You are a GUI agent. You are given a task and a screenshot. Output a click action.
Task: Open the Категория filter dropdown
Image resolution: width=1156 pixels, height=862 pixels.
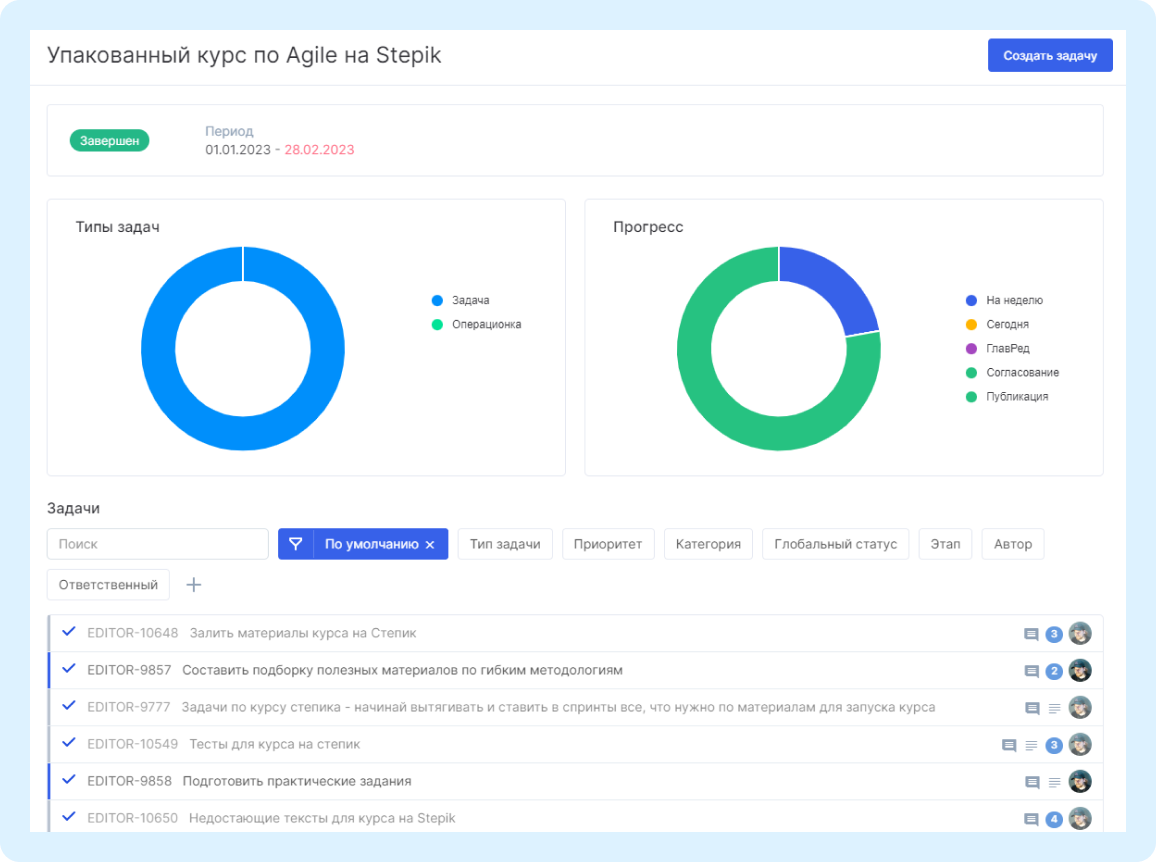pos(708,543)
